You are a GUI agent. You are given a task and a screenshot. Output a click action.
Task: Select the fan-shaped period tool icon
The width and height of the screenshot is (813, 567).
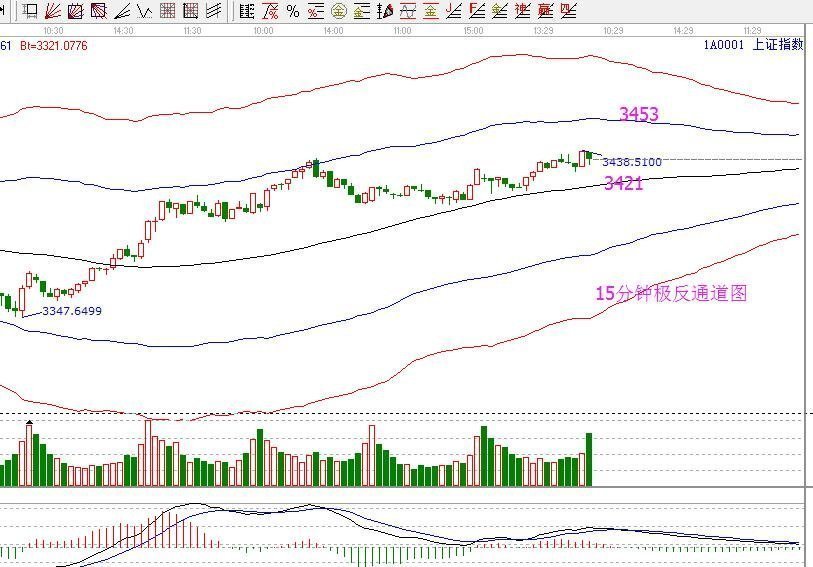(385, 10)
